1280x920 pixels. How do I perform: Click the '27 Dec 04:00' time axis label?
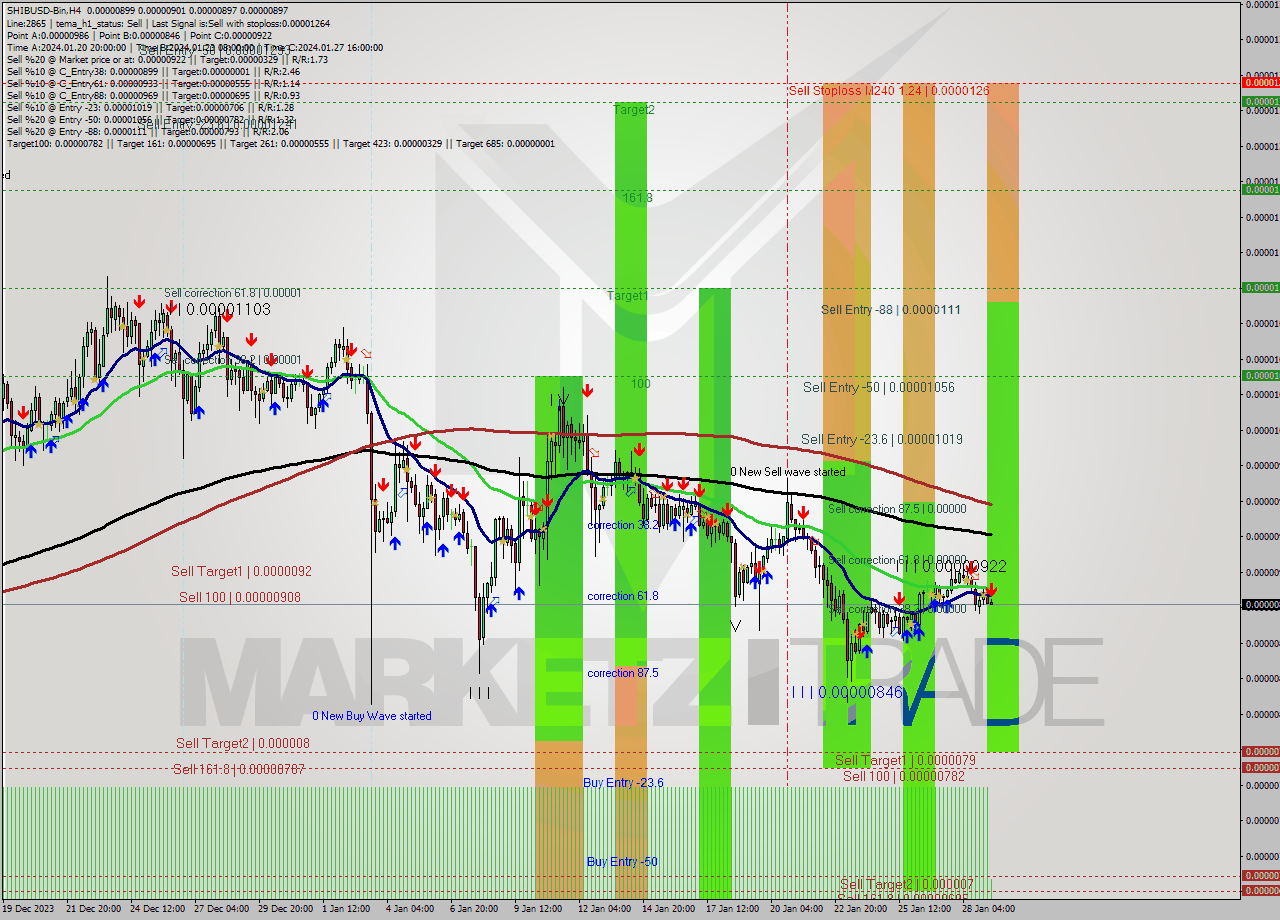tap(222, 909)
